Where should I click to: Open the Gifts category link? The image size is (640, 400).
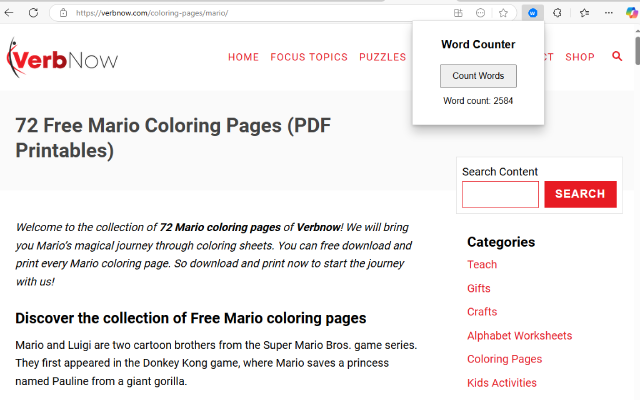coord(479,288)
